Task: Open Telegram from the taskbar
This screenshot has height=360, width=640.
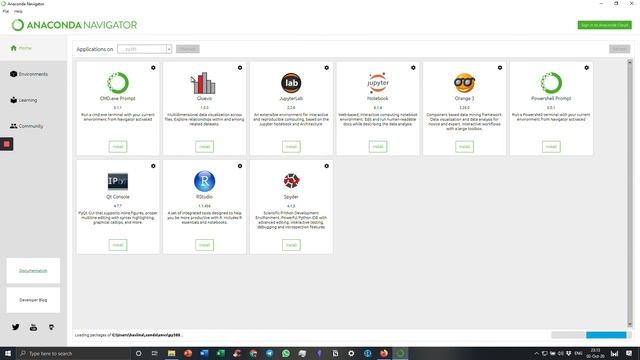Action: click(269, 353)
